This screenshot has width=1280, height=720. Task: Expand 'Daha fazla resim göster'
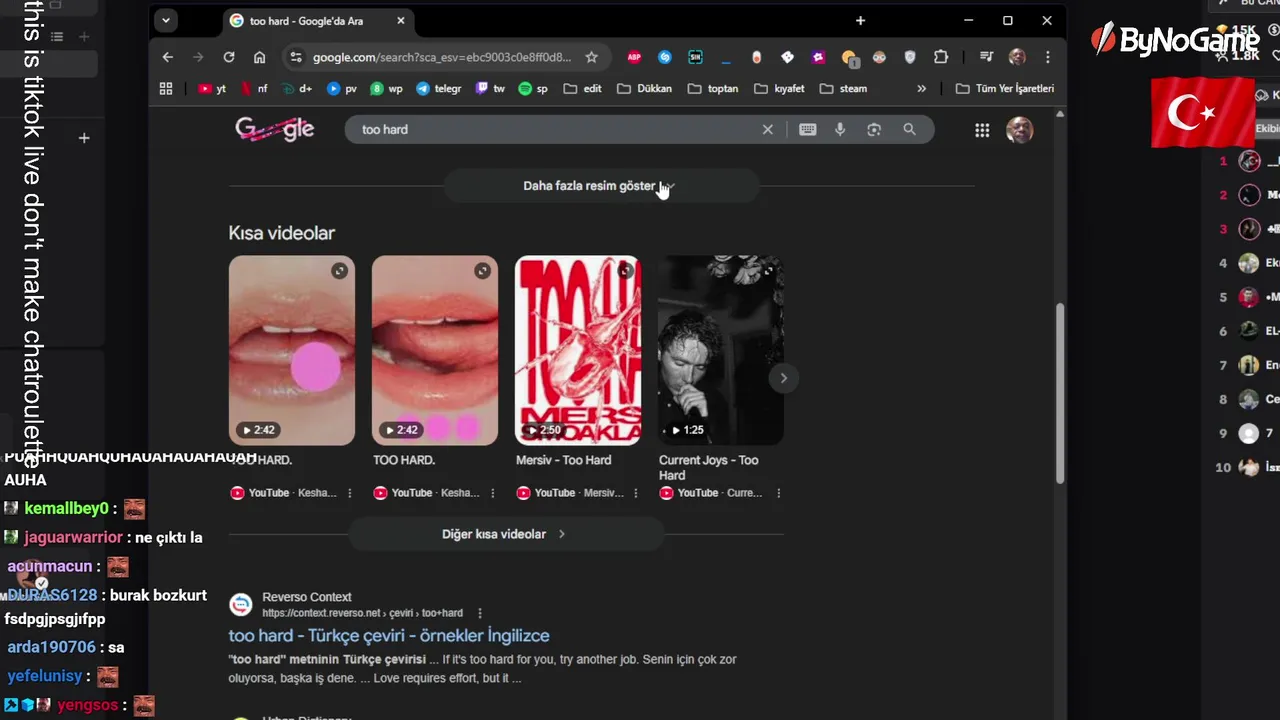(x=601, y=186)
